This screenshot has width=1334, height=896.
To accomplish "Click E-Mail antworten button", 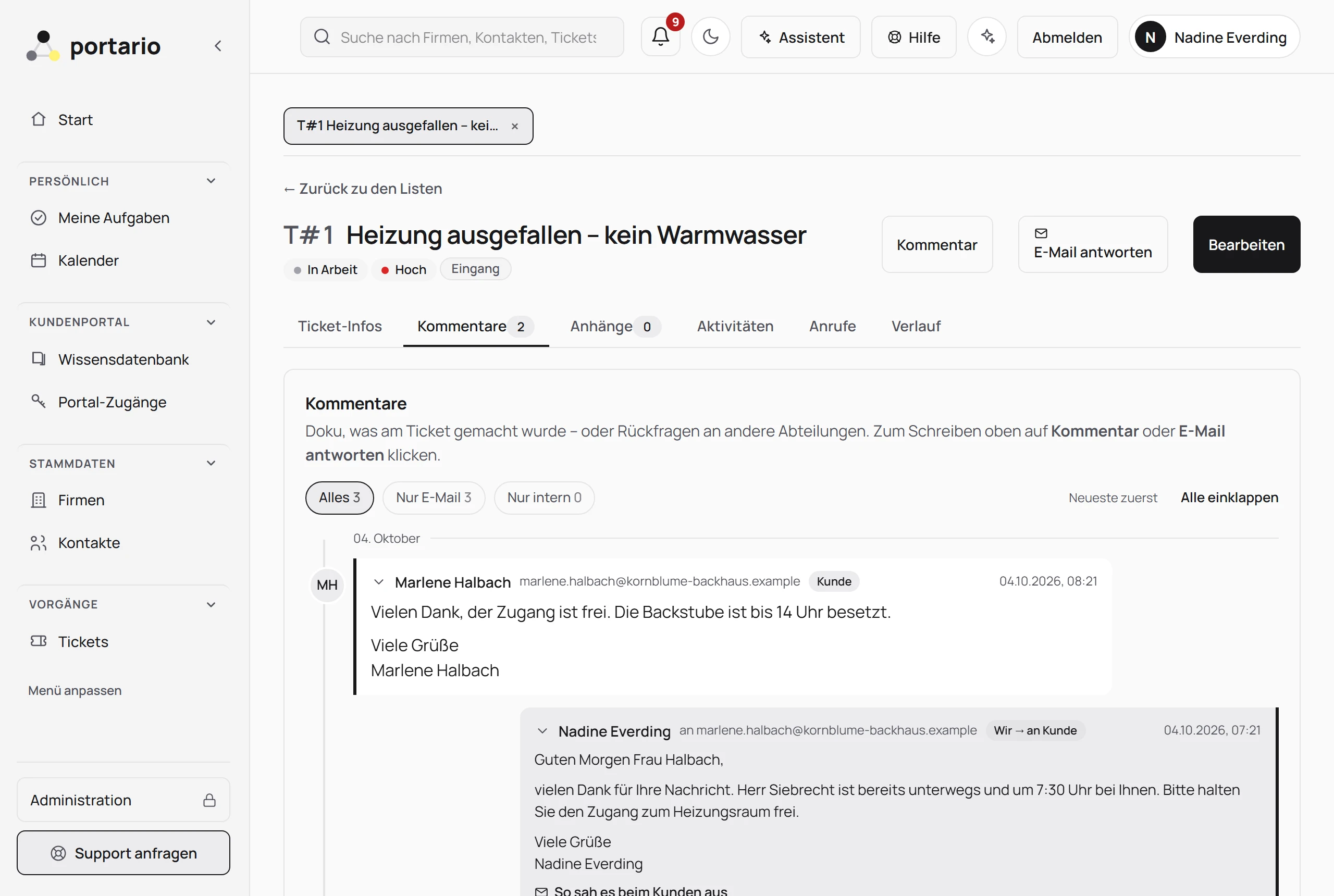I will pyautogui.click(x=1093, y=244).
